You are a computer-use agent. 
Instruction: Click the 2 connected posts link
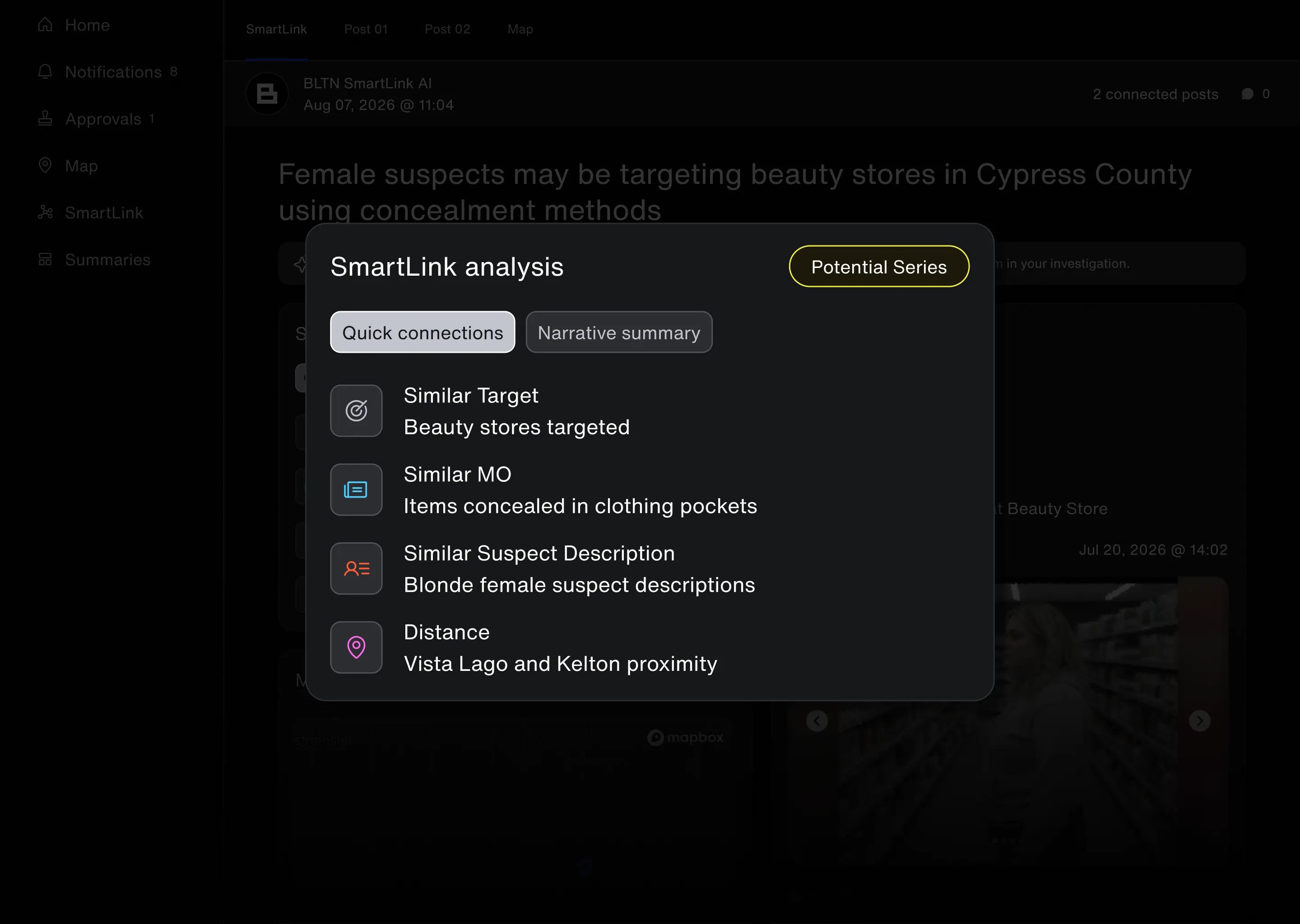click(1156, 94)
